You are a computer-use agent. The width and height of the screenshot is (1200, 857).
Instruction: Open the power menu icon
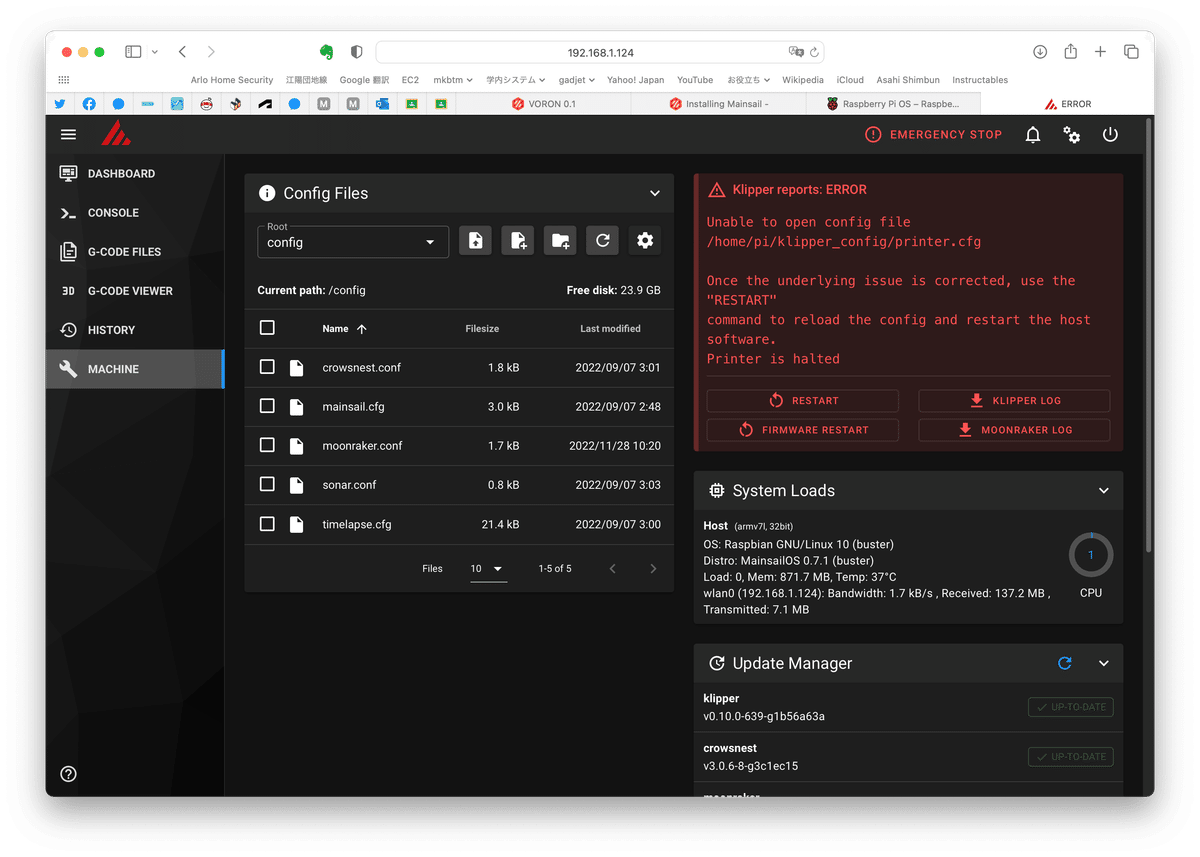pyautogui.click(x=1110, y=134)
